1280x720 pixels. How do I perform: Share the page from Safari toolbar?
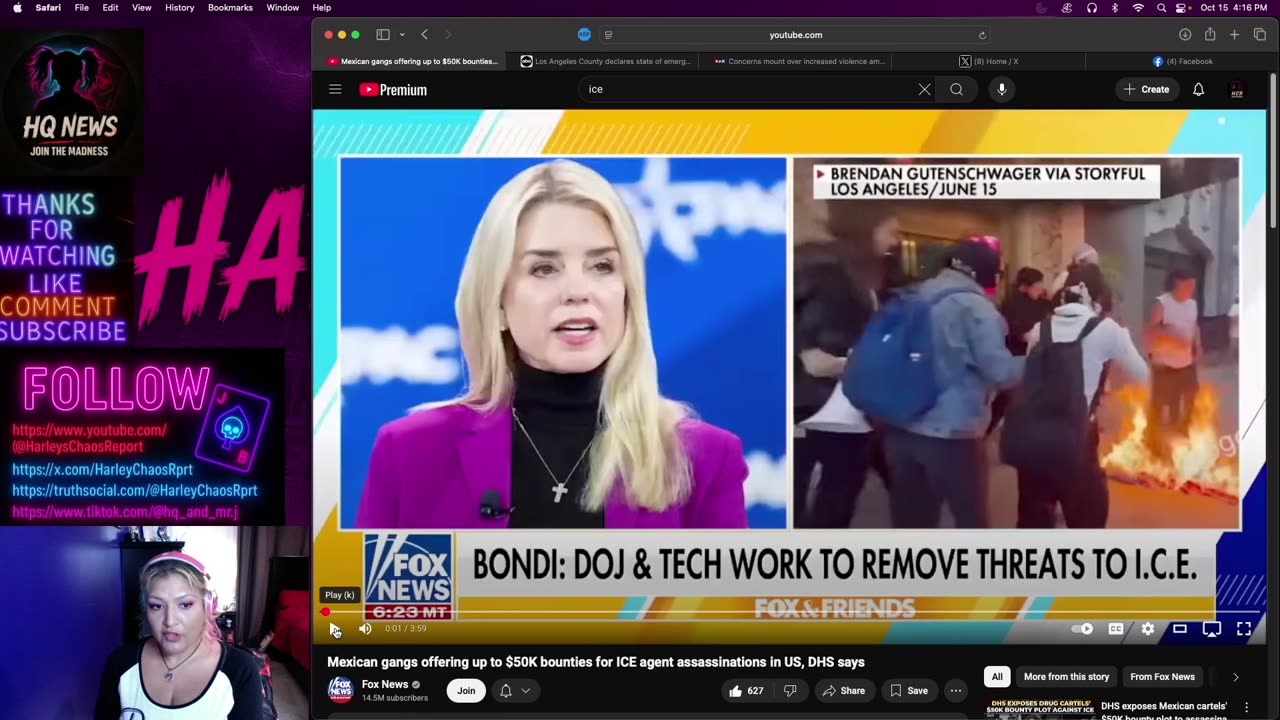coord(1210,34)
